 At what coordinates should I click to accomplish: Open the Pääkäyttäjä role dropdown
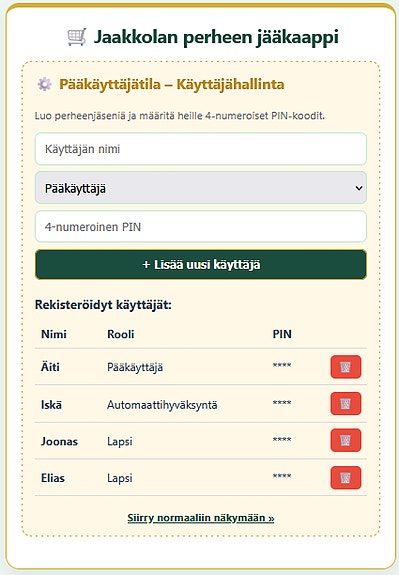[x=201, y=188]
